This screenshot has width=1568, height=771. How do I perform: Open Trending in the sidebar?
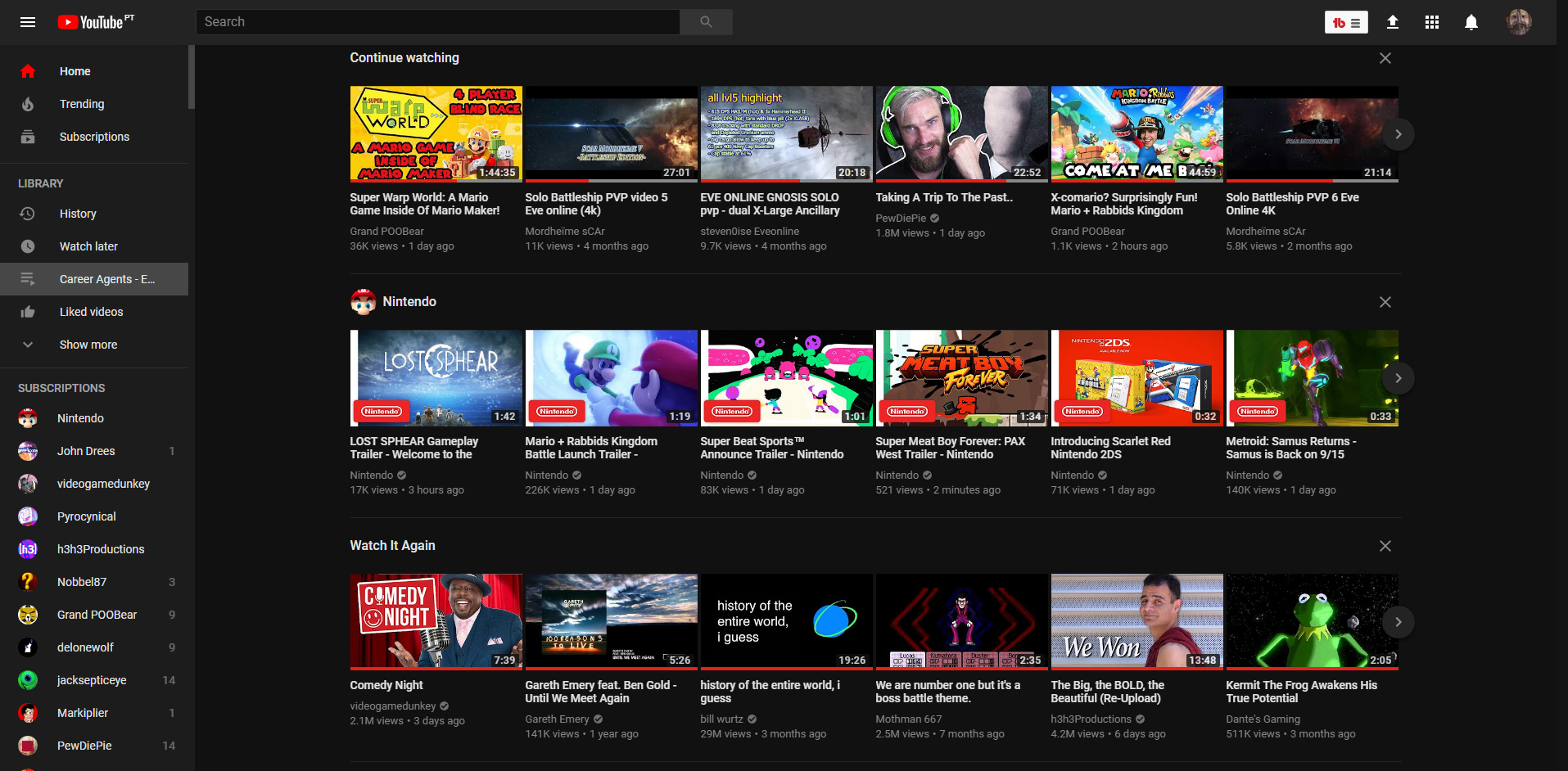pos(94,104)
